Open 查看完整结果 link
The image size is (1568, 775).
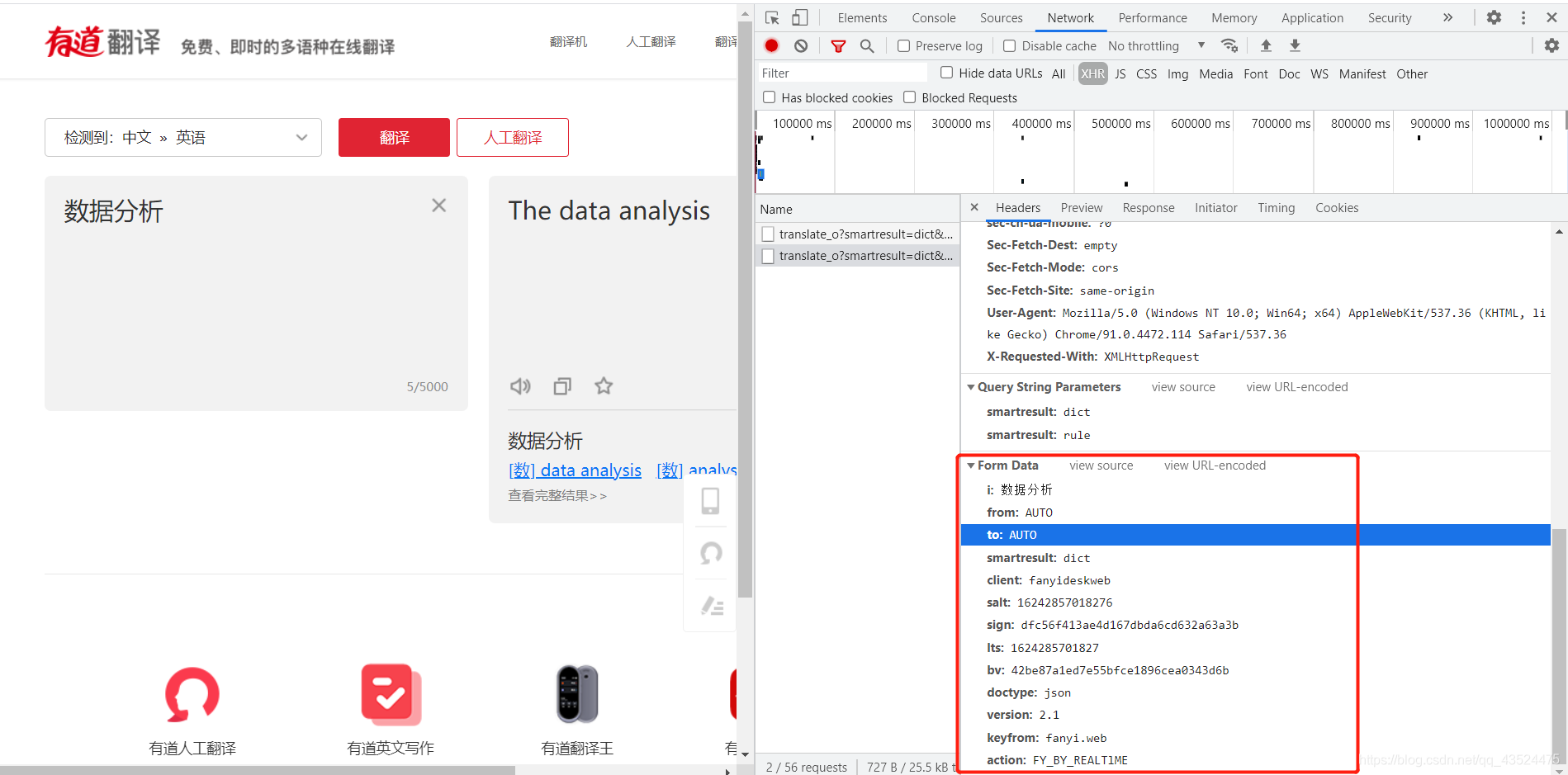click(557, 495)
